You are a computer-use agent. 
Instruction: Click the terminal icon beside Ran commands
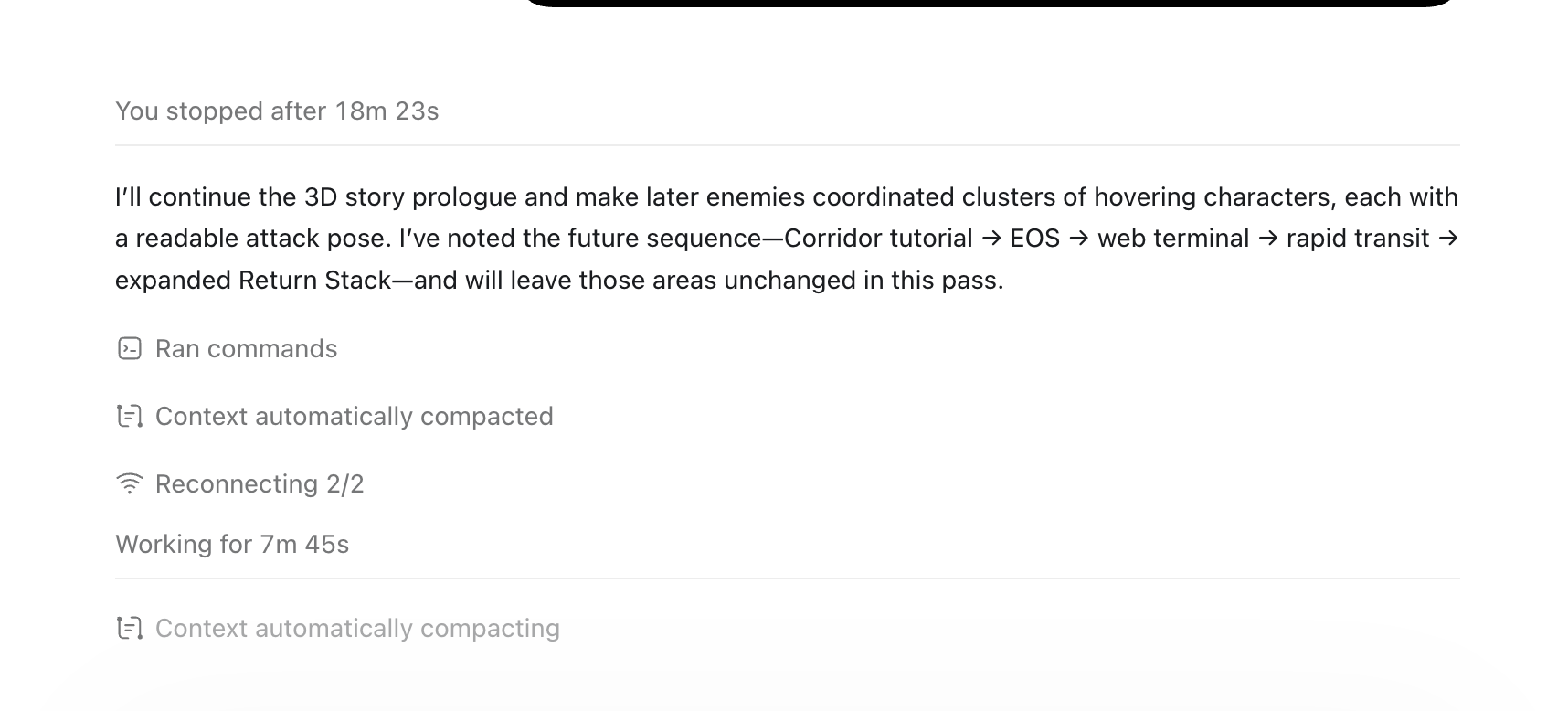tap(130, 349)
